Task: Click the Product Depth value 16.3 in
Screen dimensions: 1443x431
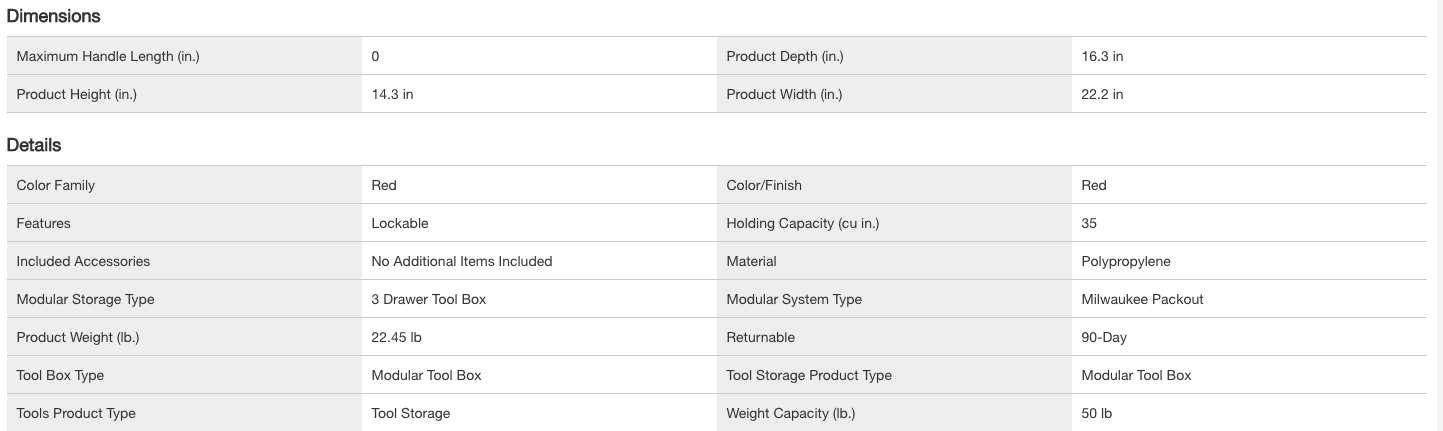Action: coord(1102,56)
